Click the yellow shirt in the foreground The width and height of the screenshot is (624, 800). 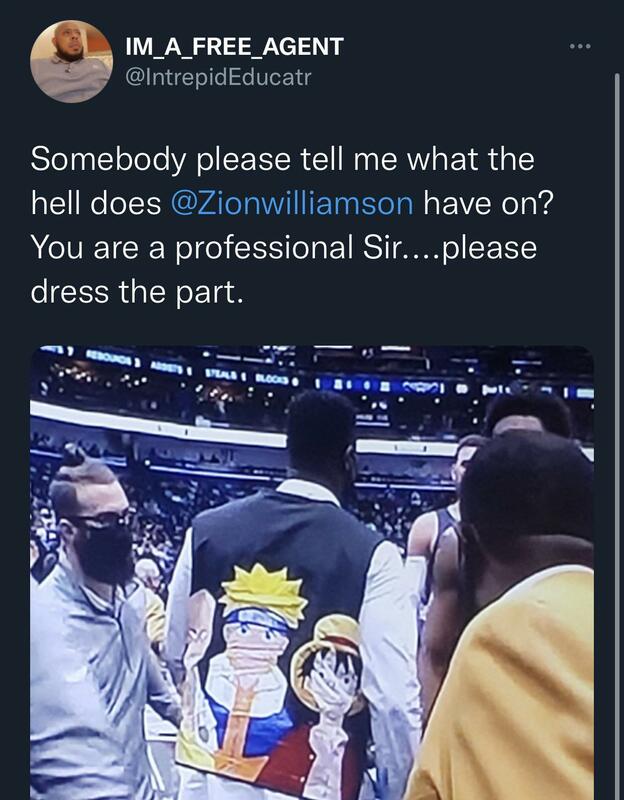point(520,700)
